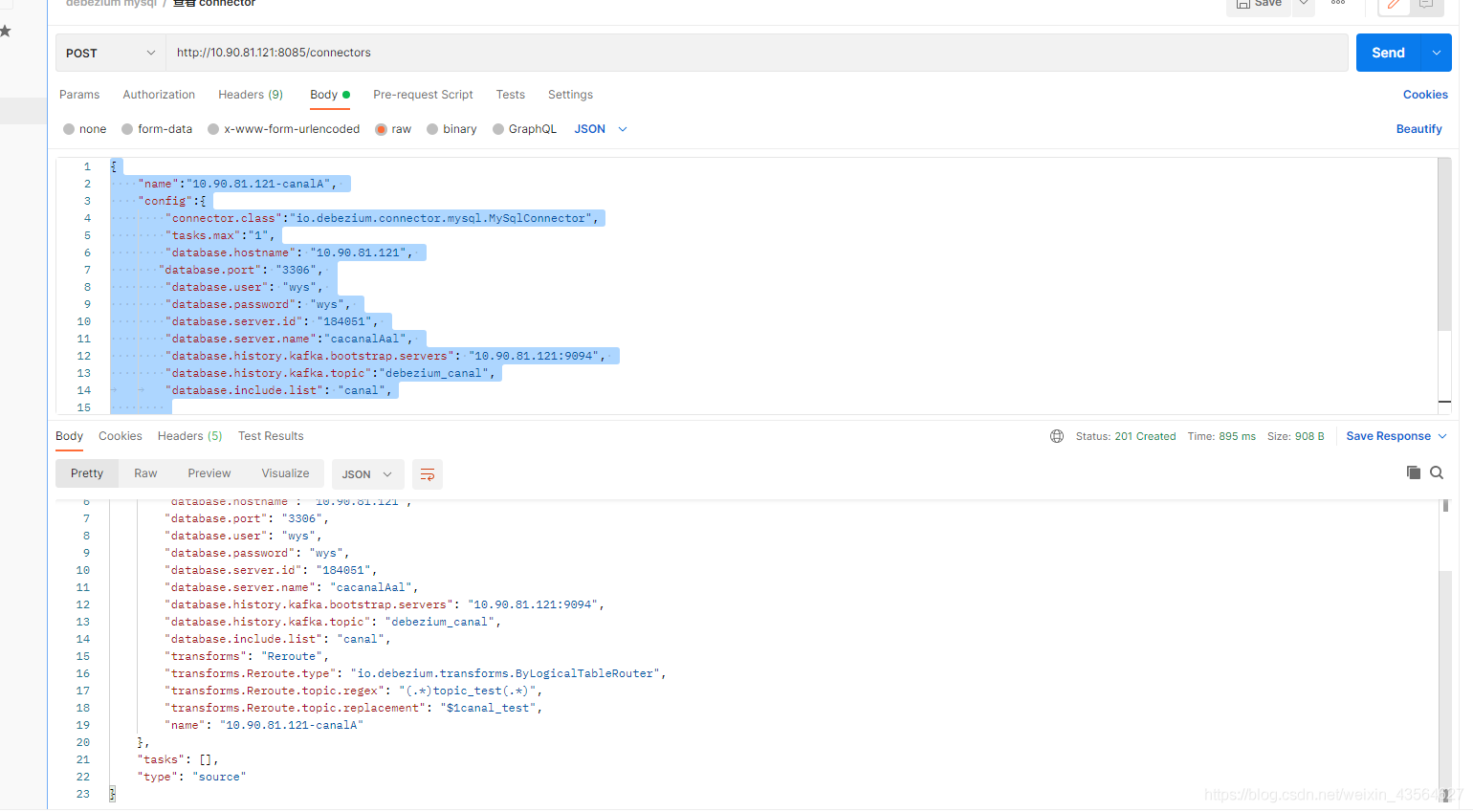Image resolution: width=1473 pixels, height=812 pixels.
Task: Click the transforms.Reroute.topic.replacement response line
Action: [x=354, y=708]
